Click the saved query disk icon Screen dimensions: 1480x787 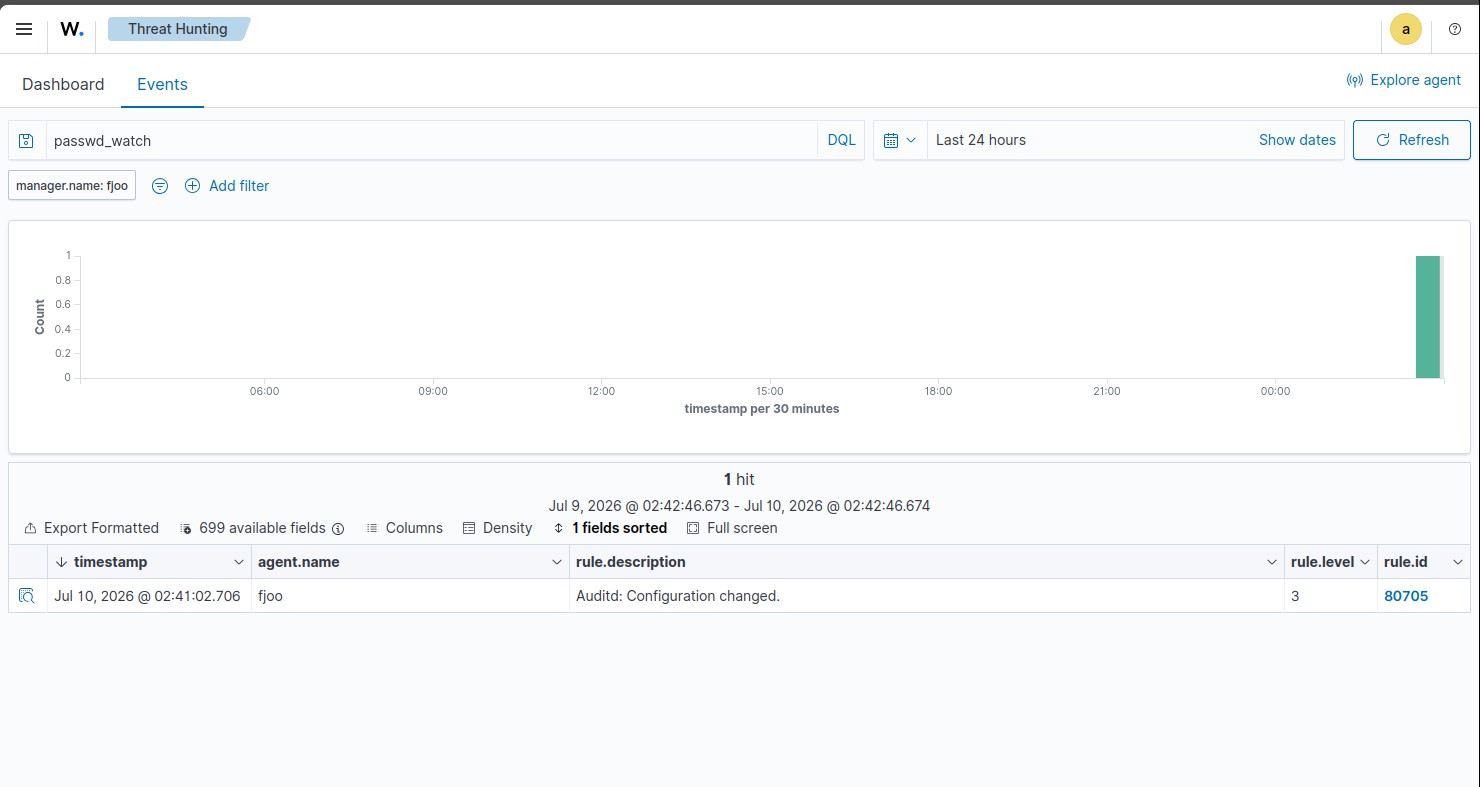click(x=27, y=140)
